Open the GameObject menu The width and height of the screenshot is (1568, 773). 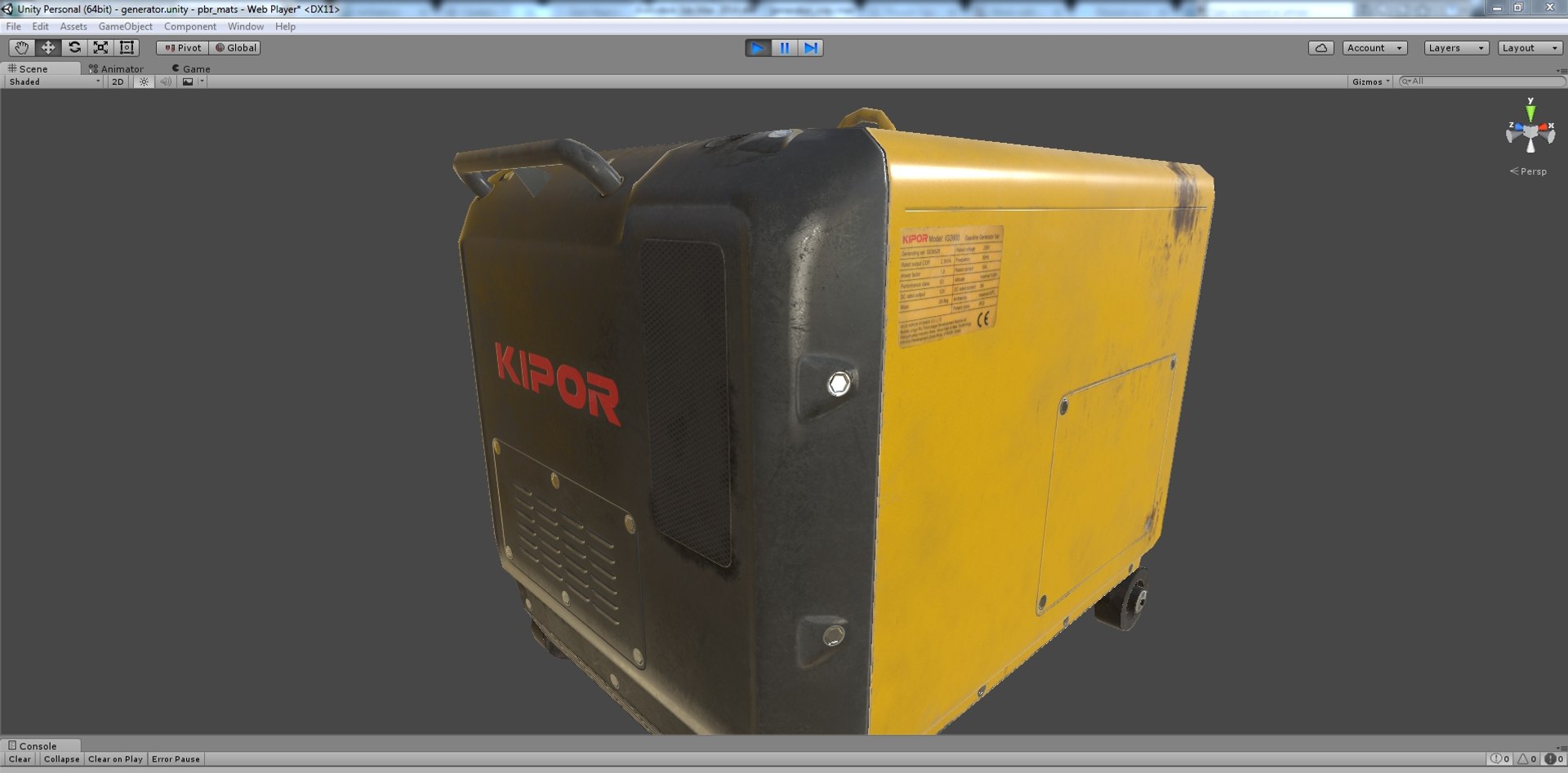click(x=125, y=26)
